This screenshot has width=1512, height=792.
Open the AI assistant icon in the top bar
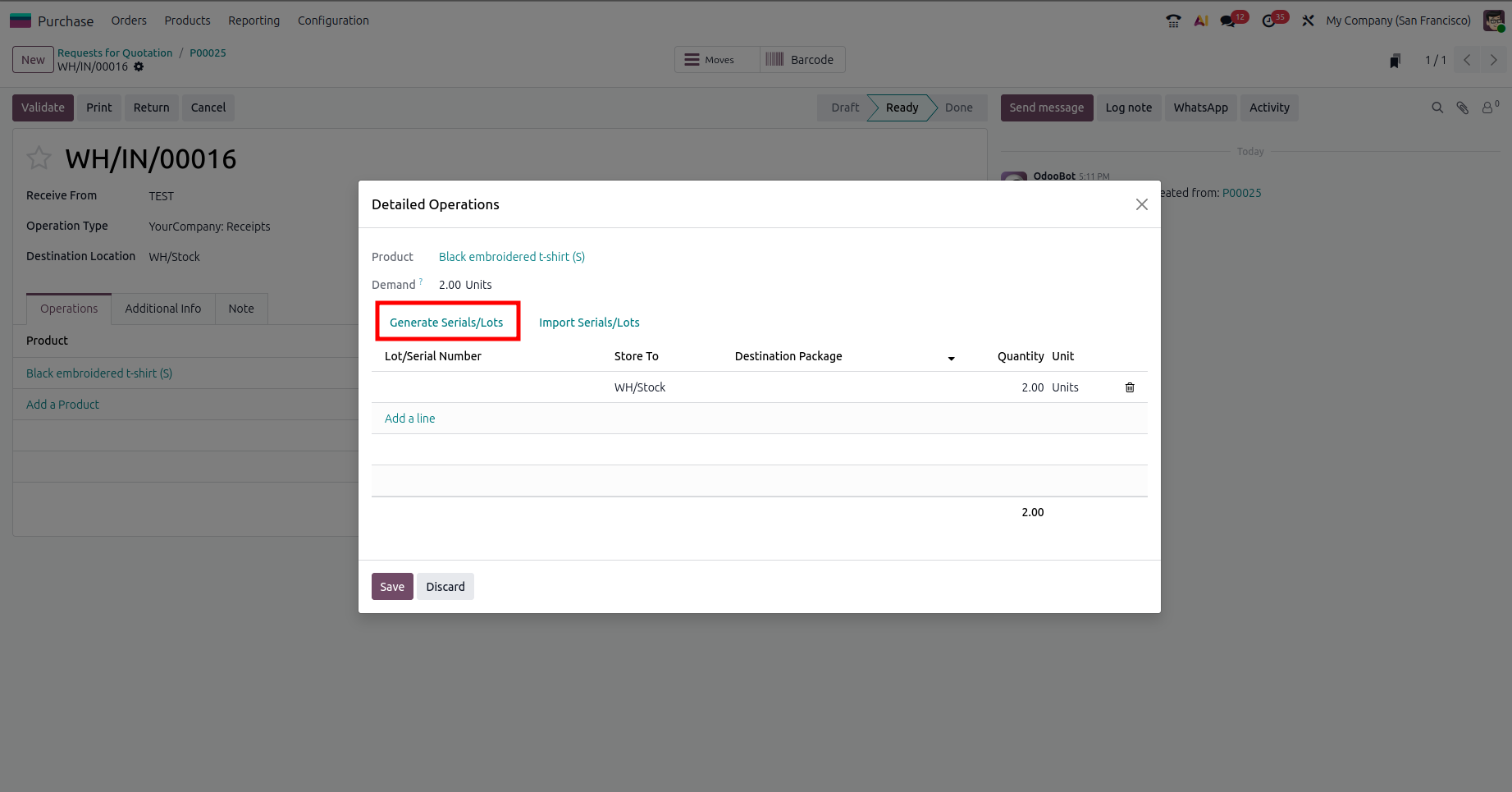tap(1201, 21)
